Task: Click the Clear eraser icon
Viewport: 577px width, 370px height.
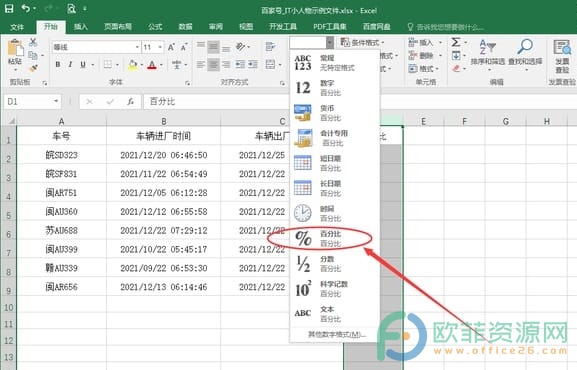Action: click(456, 68)
